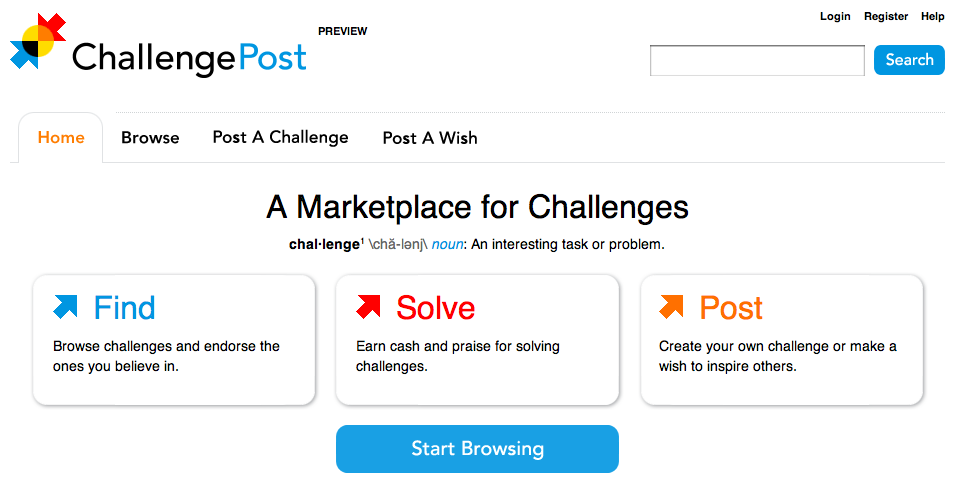
Task: Click the Find heading text
Action: tap(124, 308)
